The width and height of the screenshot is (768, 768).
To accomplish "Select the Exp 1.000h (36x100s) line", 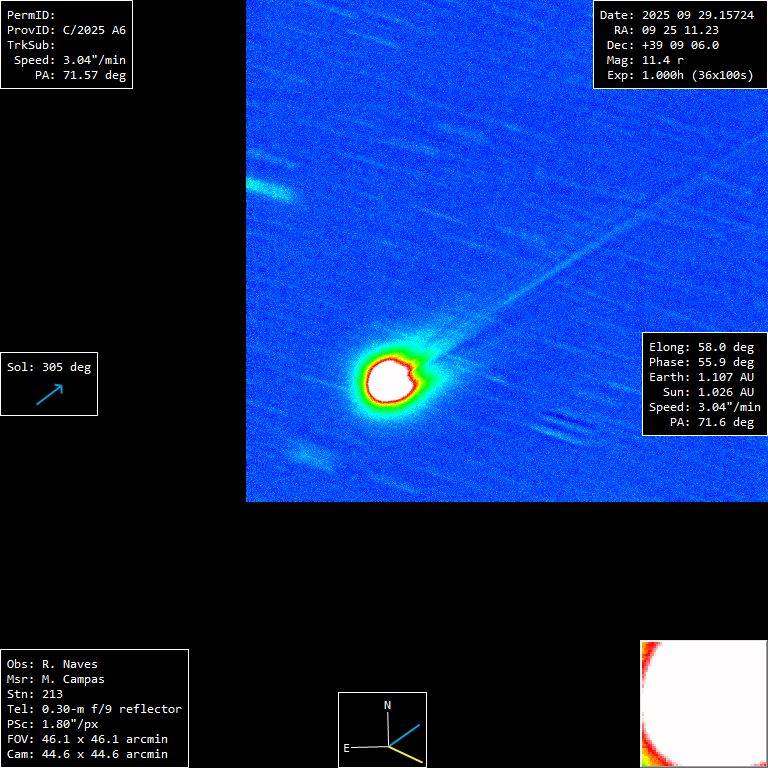I will [679, 75].
